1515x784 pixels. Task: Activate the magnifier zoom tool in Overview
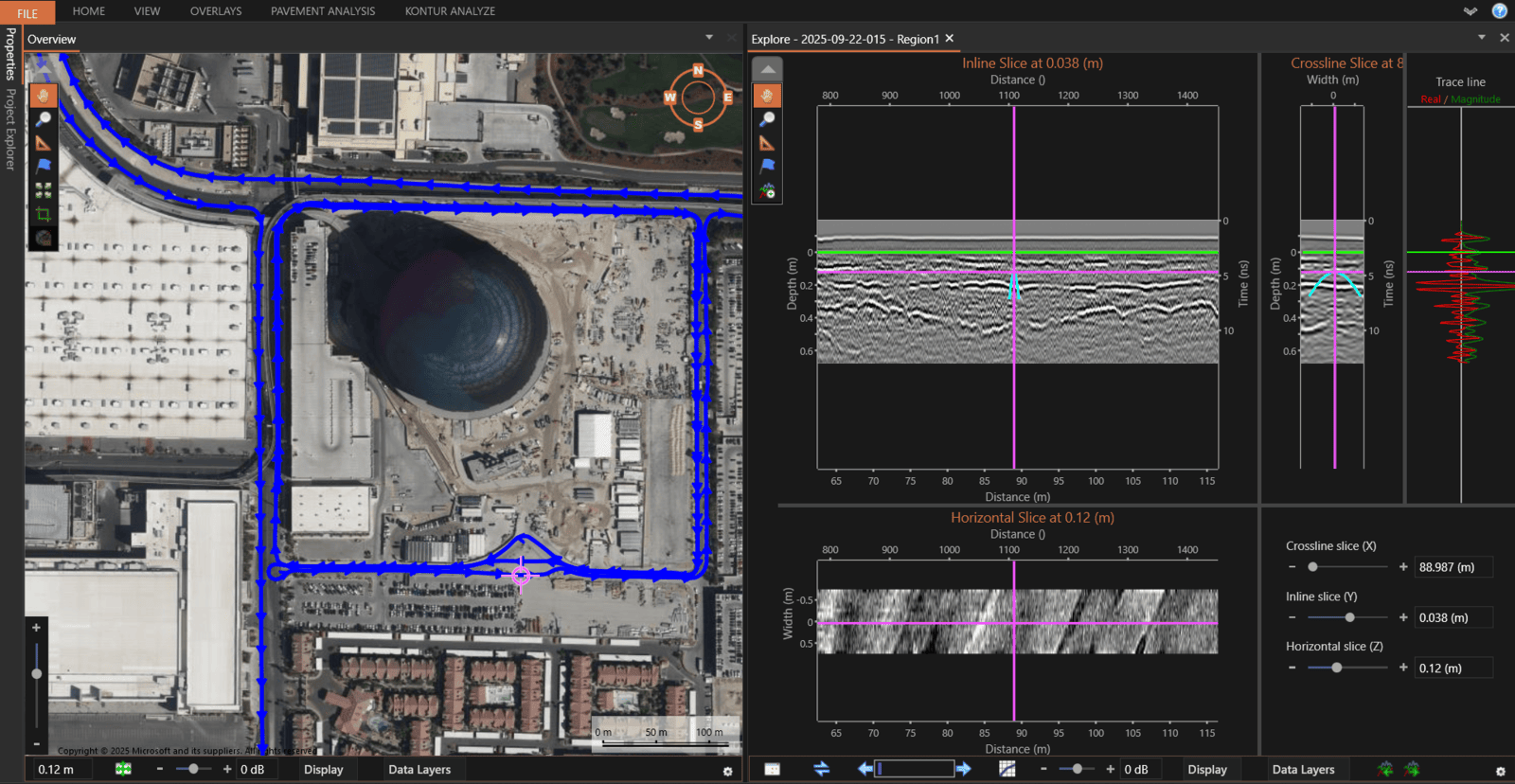(44, 119)
